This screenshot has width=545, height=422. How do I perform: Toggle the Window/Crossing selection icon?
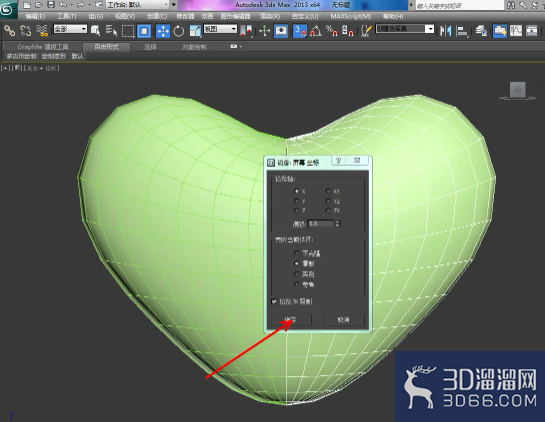tap(144, 31)
